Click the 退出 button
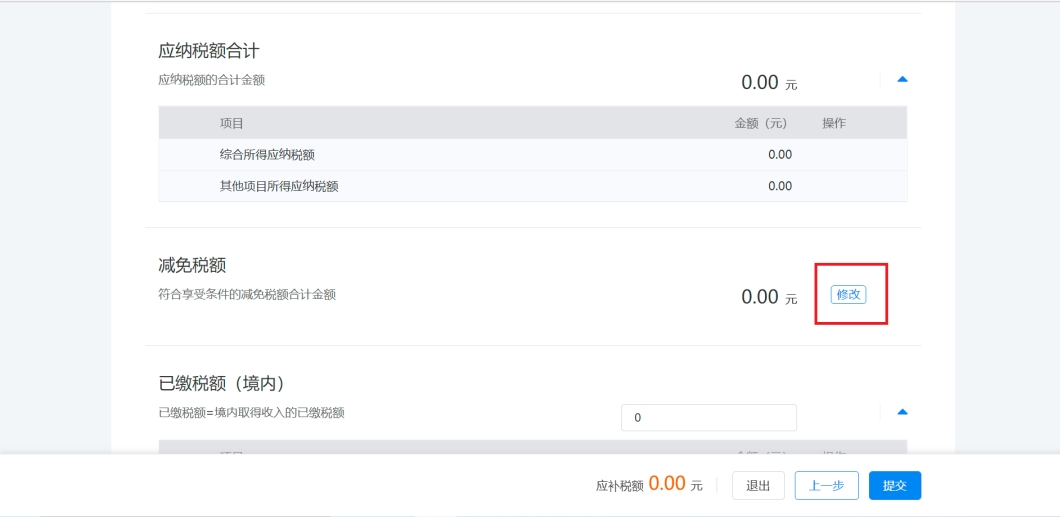The height and width of the screenshot is (517, 1060). pyautogui.click(x=758, y=485)
